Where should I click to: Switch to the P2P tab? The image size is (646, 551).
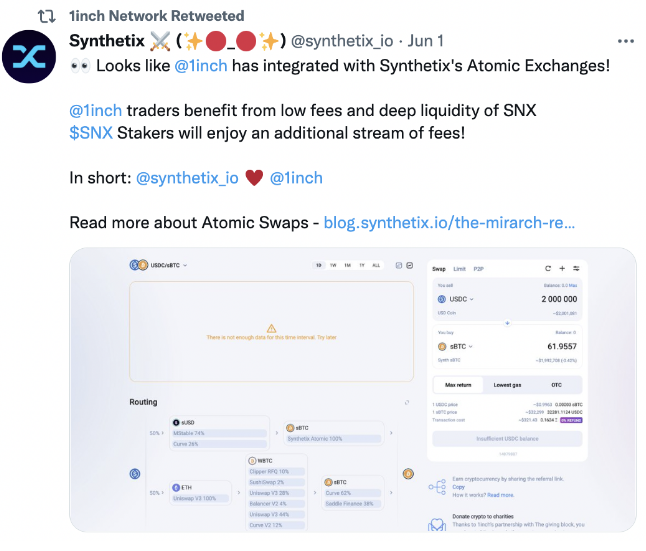(x=478, y=269)
